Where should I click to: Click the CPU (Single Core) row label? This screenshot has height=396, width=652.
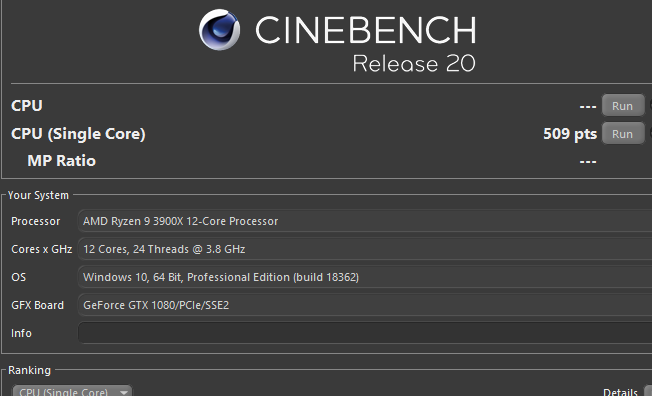(78, 134)
